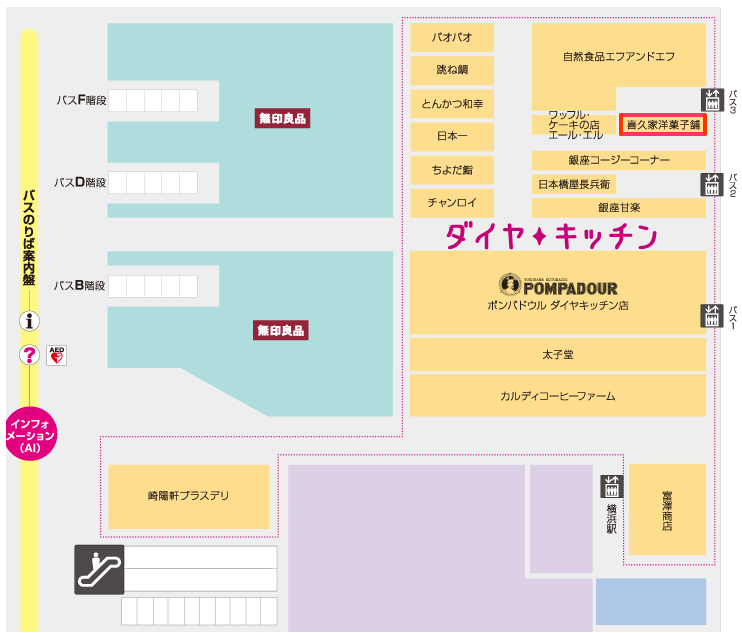Viewport: 742px width, 633px height.
Task: Click the バス2 elevator icon
Action: coord(711,184)
